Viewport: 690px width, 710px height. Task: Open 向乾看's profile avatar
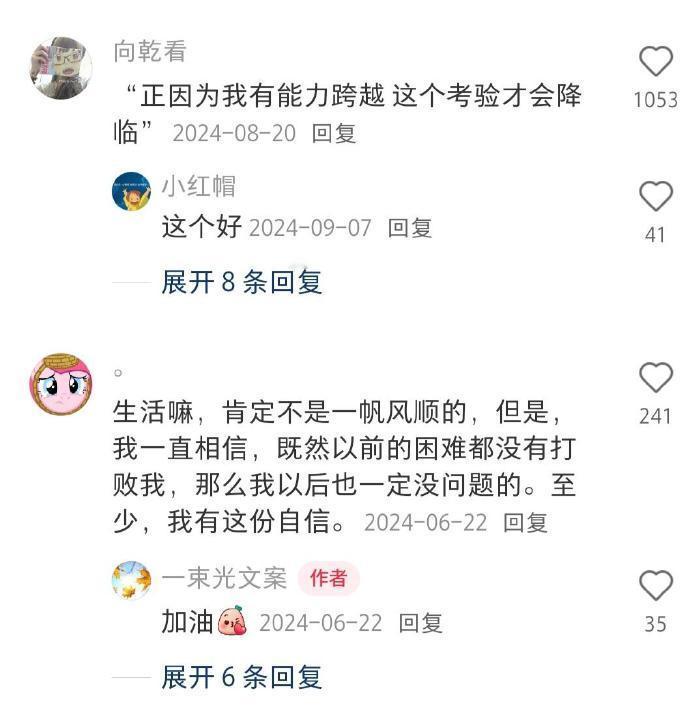[61, 68]
